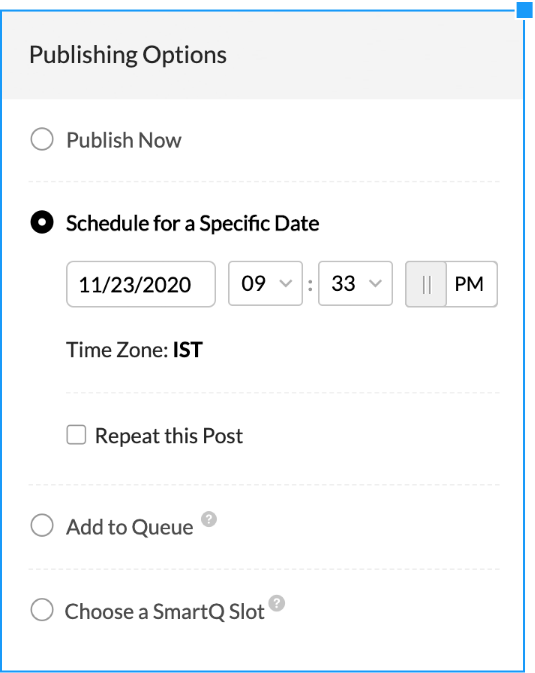Expand the hour chevron arrow
This screenshot has height=673, width=535.
coord(286,283)
